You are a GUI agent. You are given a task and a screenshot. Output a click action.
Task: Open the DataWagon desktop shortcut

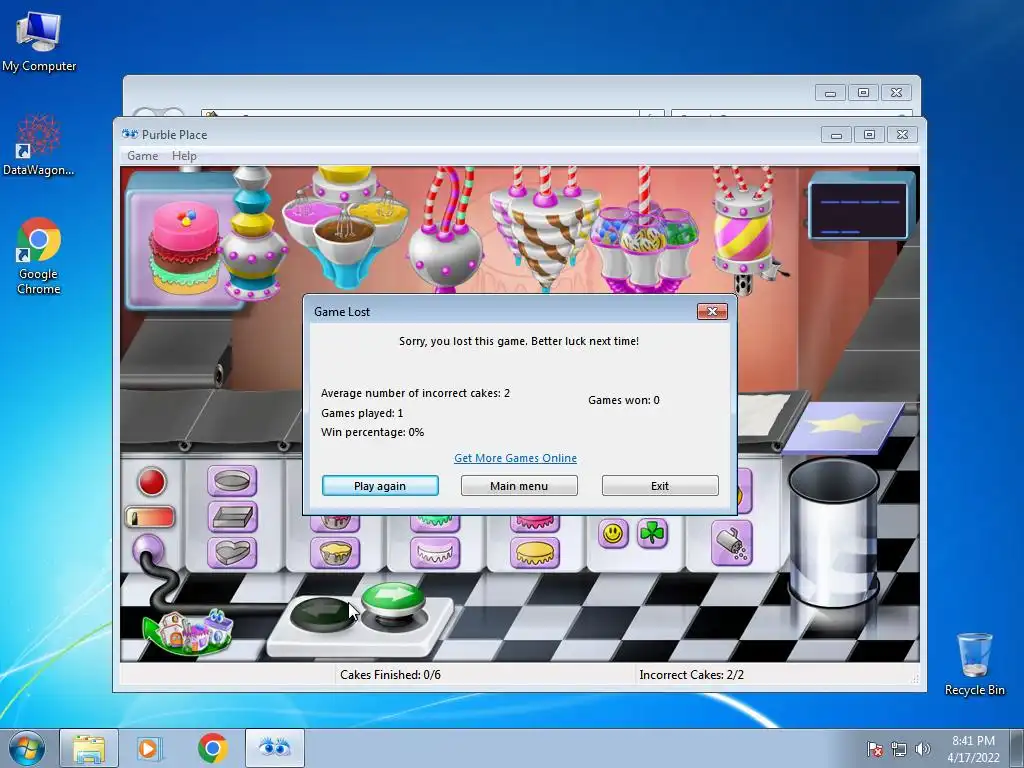[39, 145]
